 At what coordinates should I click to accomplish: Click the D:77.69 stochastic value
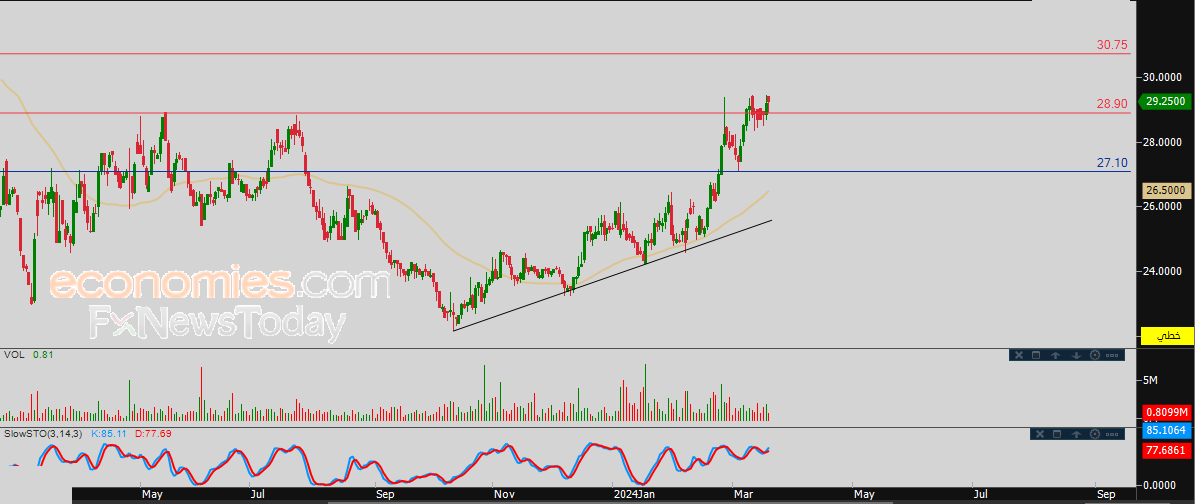click(154, 434)
